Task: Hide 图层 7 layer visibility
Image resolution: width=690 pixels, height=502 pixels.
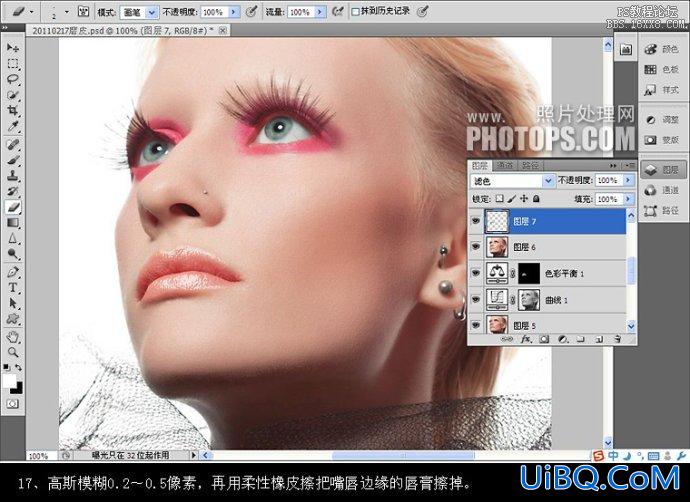Action: pyautogui.click(x=476, y=220)
